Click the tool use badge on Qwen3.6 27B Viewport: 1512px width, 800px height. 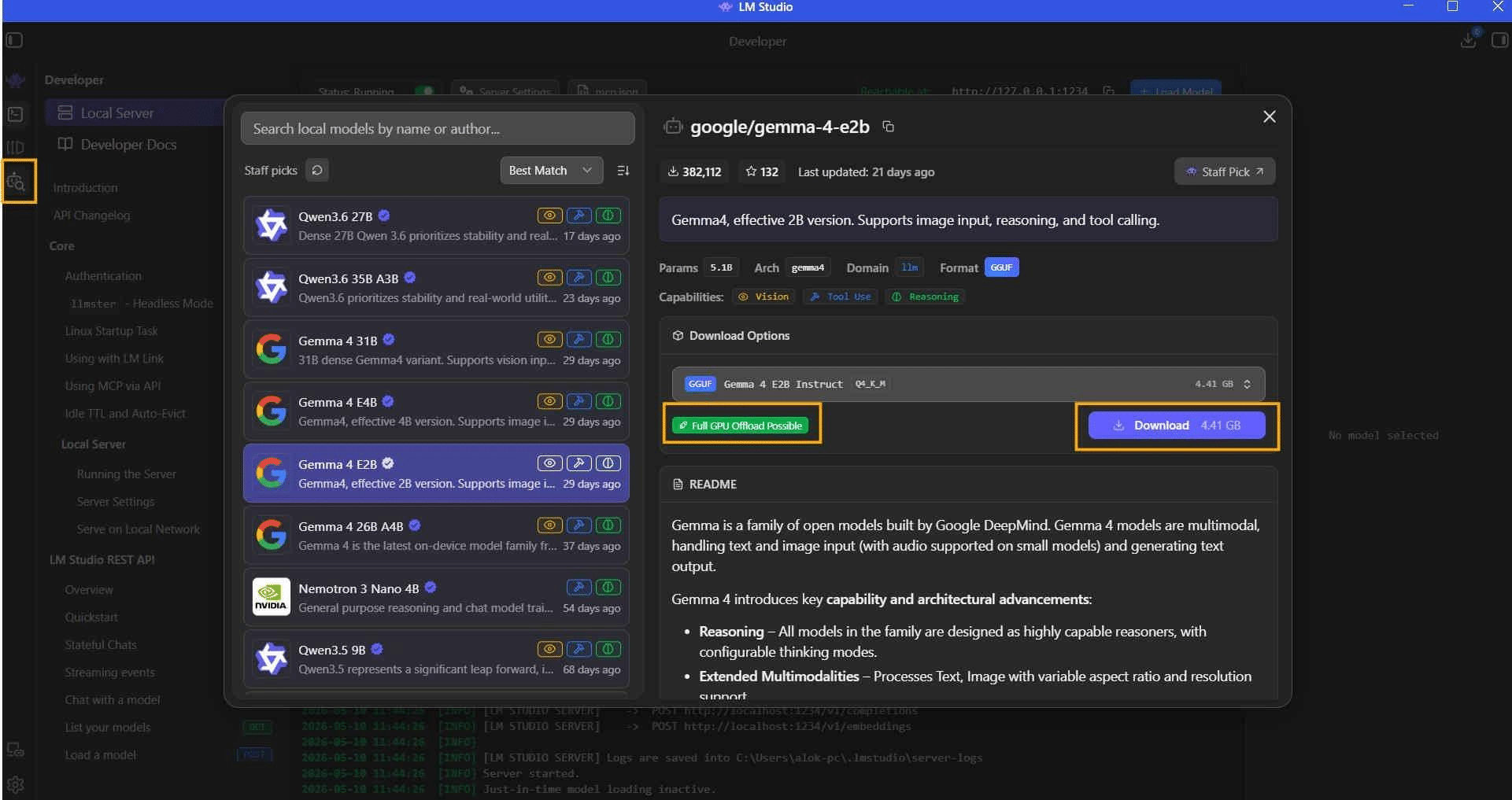(579, 215)
